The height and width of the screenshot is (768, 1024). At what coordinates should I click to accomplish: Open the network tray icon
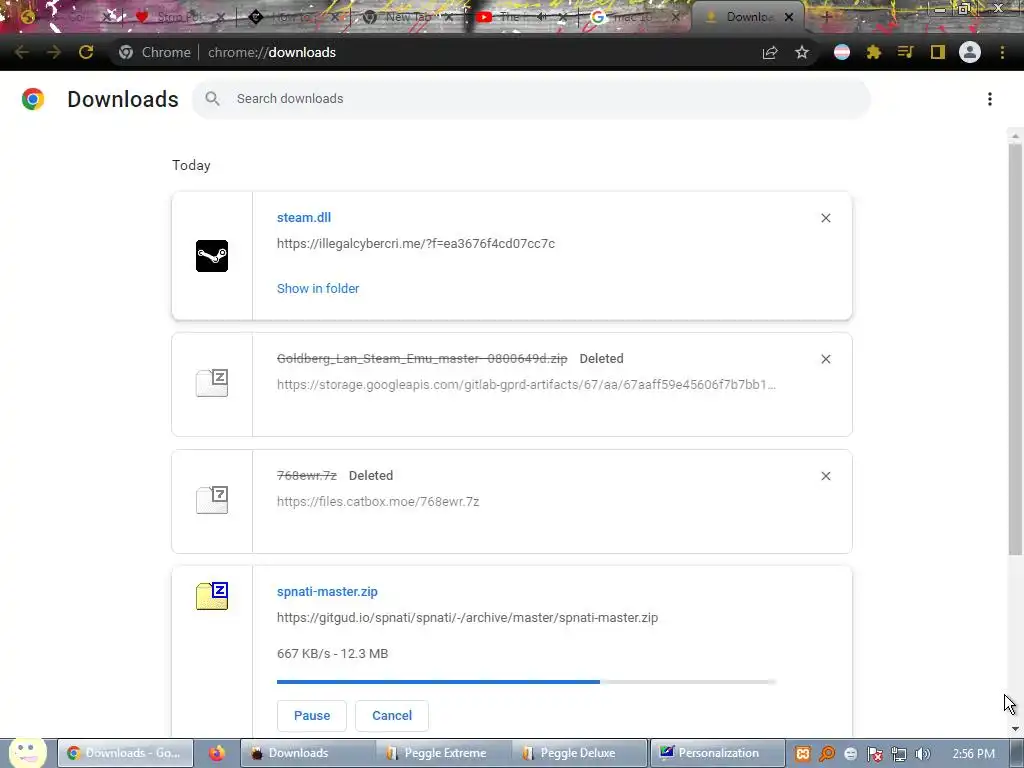899,754
